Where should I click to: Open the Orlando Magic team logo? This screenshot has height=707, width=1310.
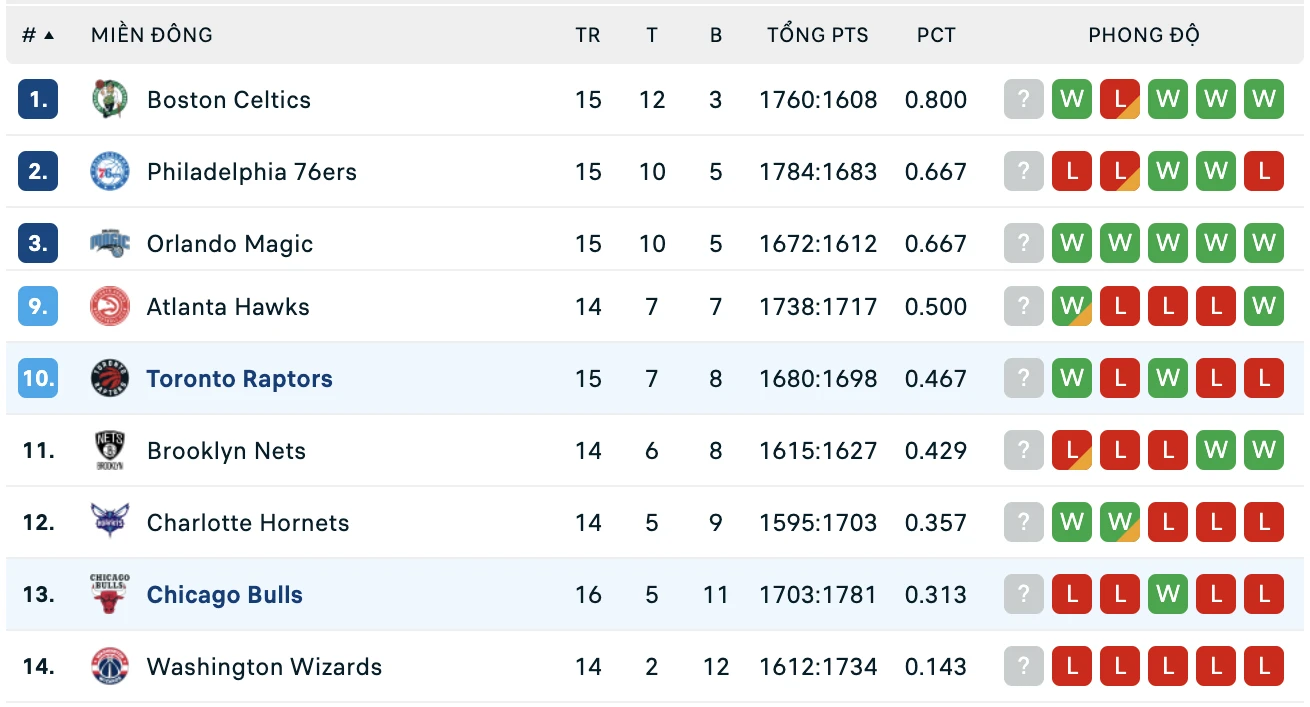109,244
